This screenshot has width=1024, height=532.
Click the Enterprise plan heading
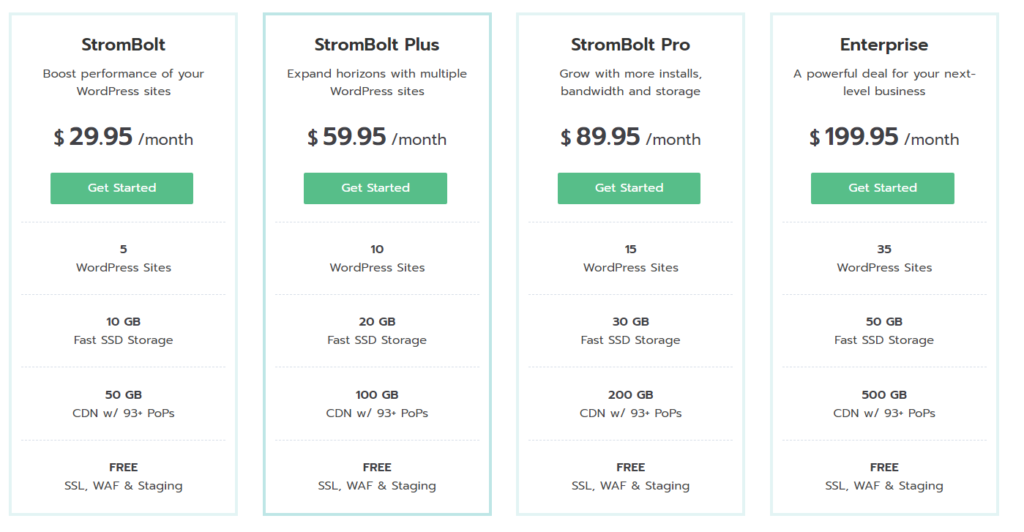884,45
